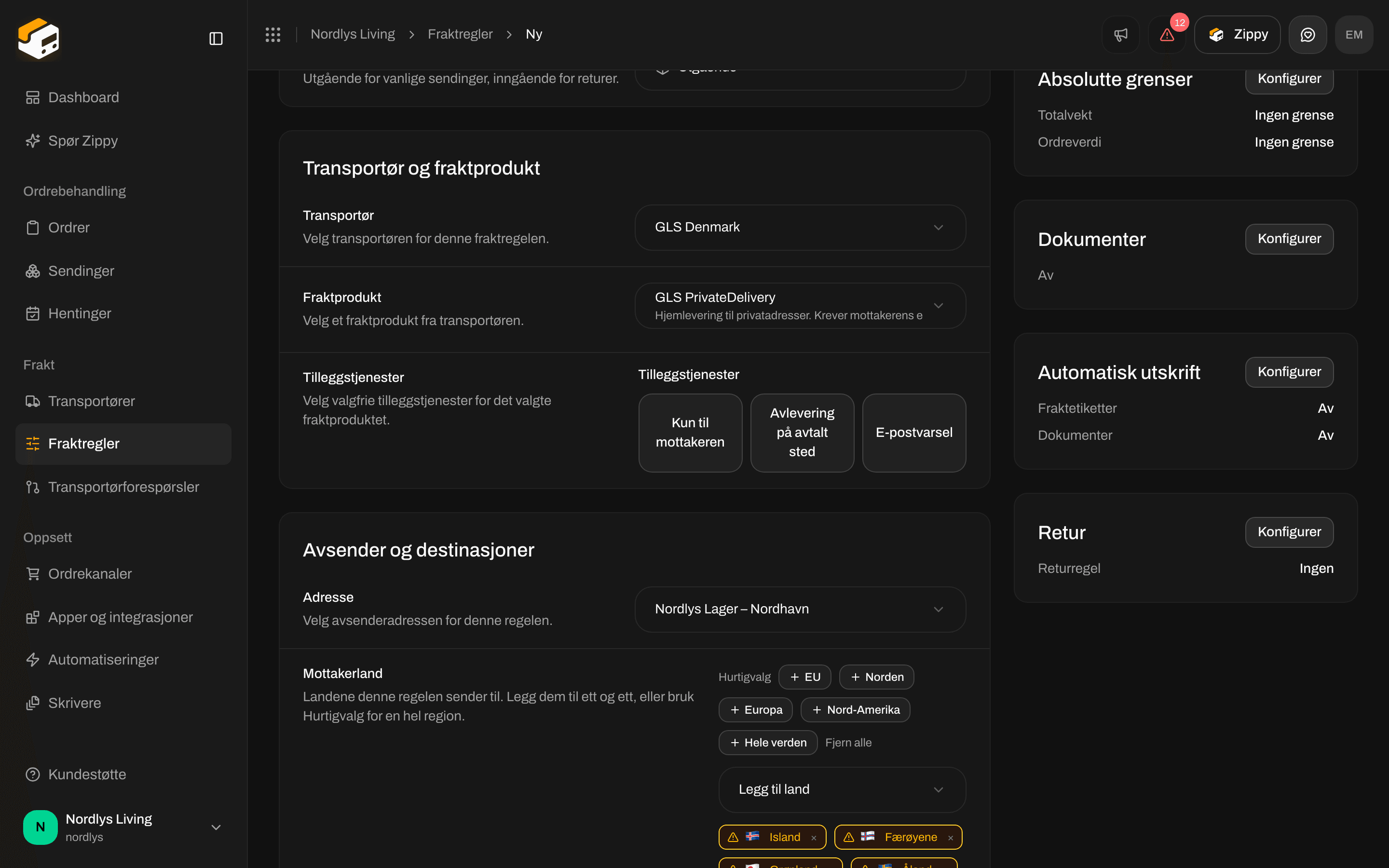The width and height of the screenshot is (1389, 868).
Task: Collapse the sidebar panel icon
Action: pyautogui.click(x=216, y=39)
